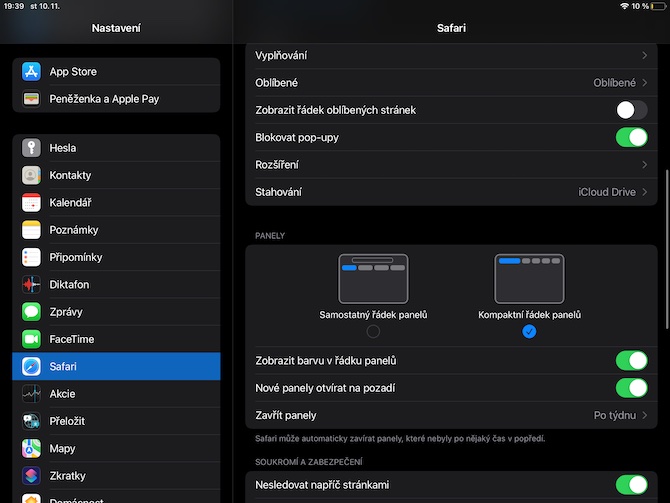
Task: Tap the Wallet (Peněženka) icon
Action: point(31,99)
